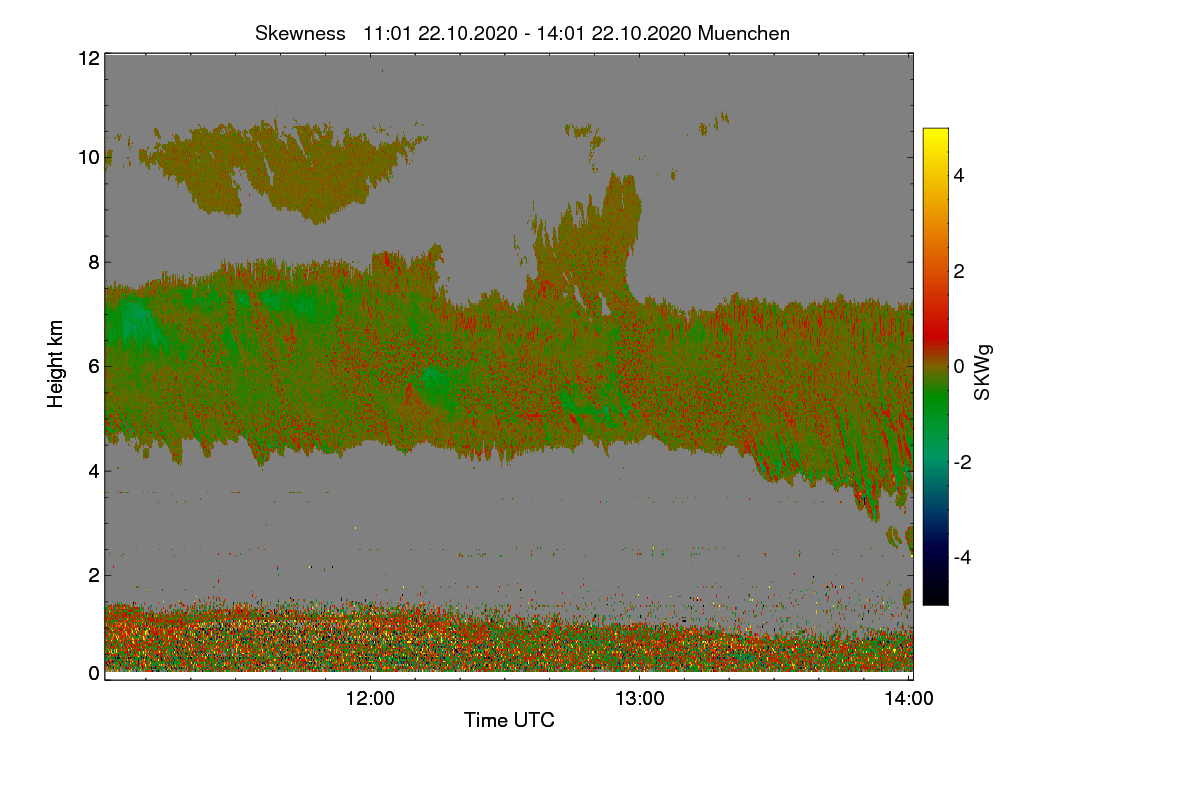Click the 2 km height tick label
The height and width of the screenshot is (800, 1200).
[x=94, y=575]
